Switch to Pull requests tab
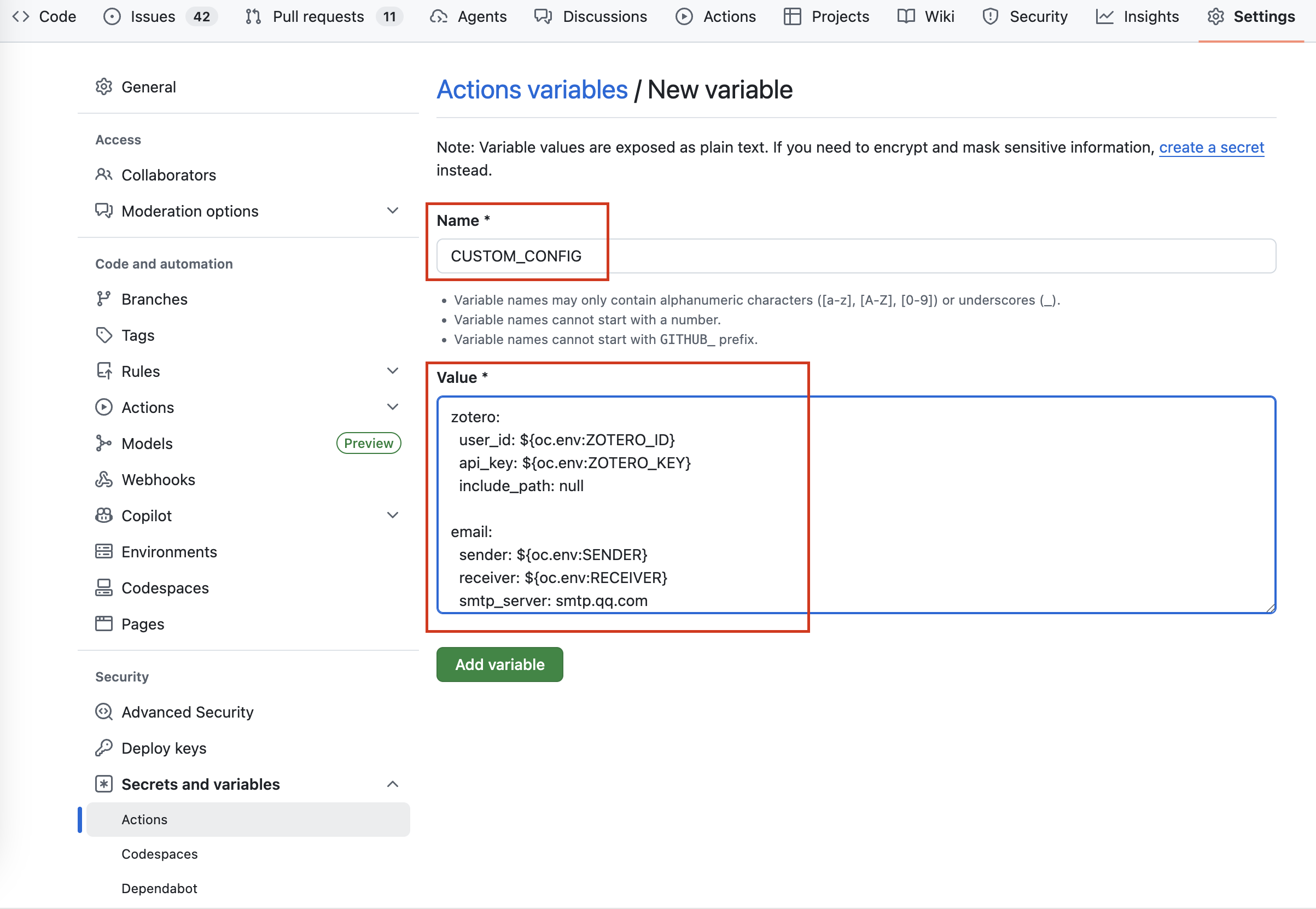Image resolution: width=1316 pixels, height=909 pixels. pyautogui.click(x=324, y=16)
